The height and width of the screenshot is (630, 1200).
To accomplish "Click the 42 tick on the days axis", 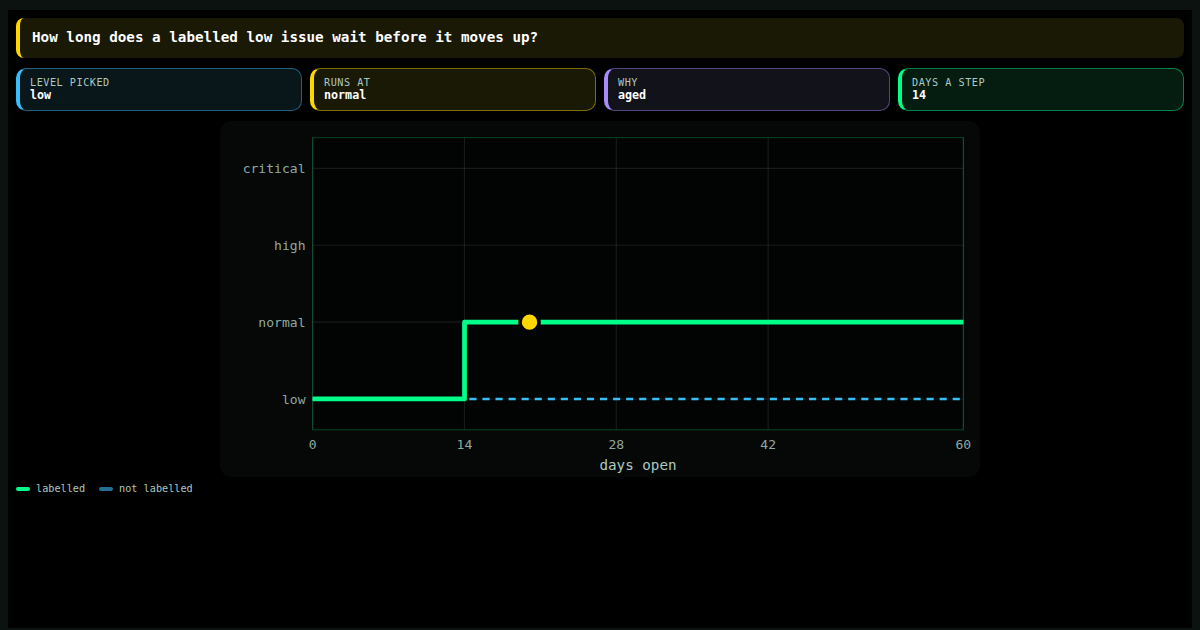I will click(x=768, y=445).
